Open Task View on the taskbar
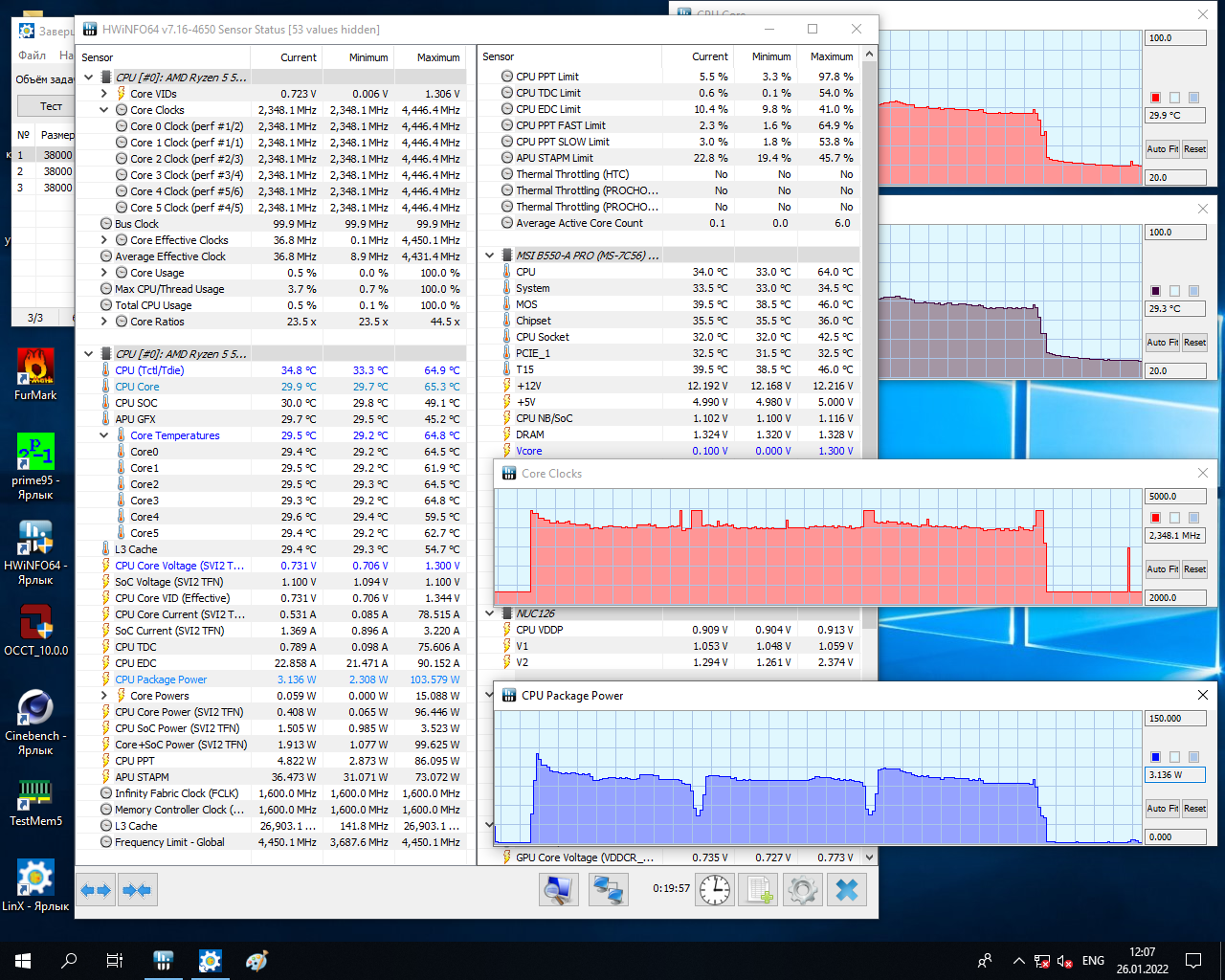The image size is (1225, 980). pos(115,961)
